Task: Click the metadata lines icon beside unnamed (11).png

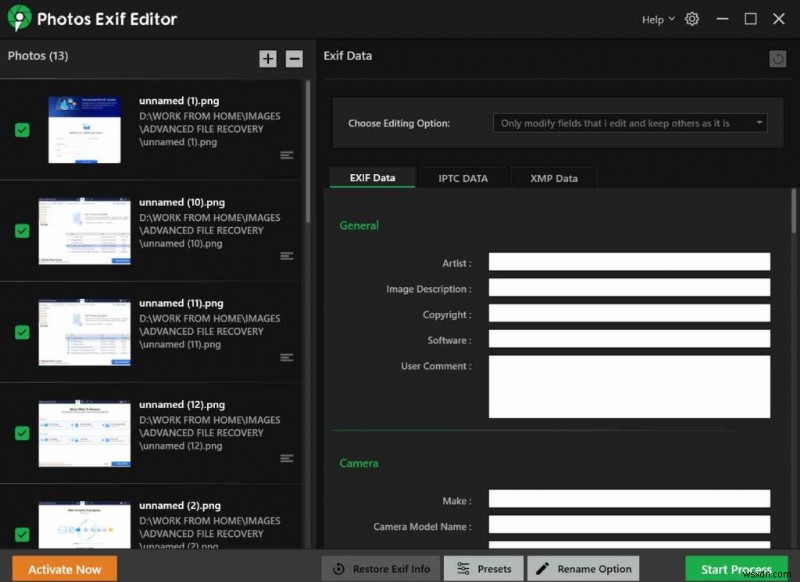Action: (287, 356)
